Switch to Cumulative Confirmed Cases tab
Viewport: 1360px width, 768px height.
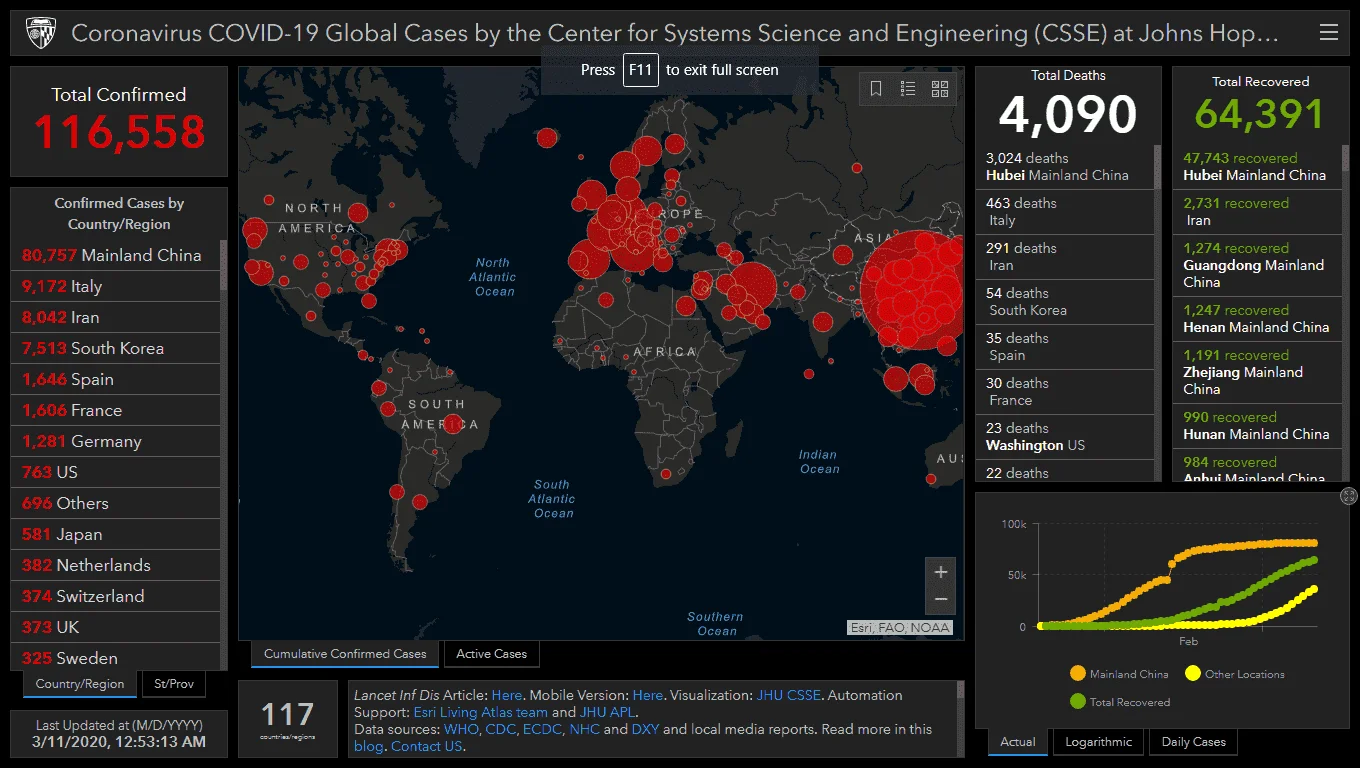pos(345,654)
